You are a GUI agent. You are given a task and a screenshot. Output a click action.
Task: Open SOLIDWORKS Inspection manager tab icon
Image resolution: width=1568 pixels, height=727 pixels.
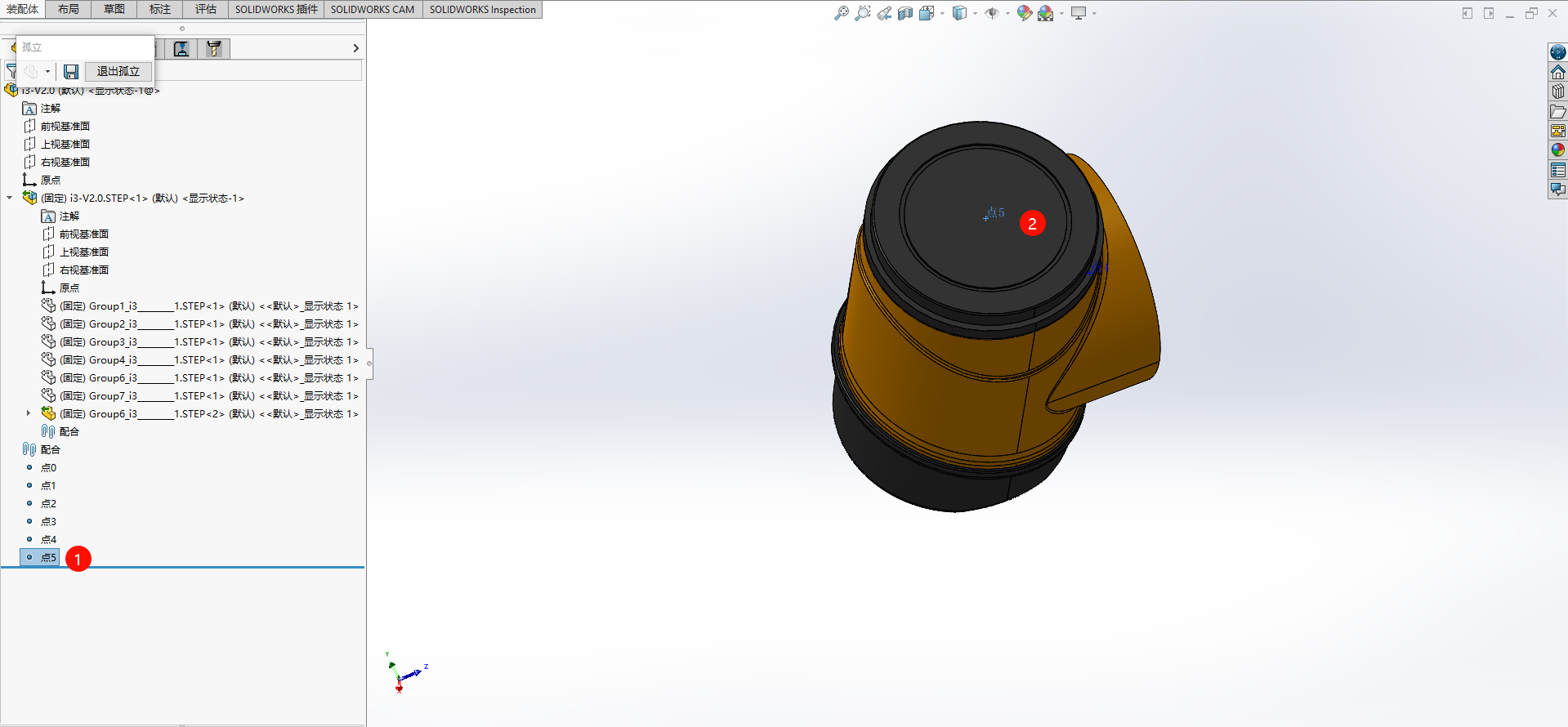coord(181,49)
